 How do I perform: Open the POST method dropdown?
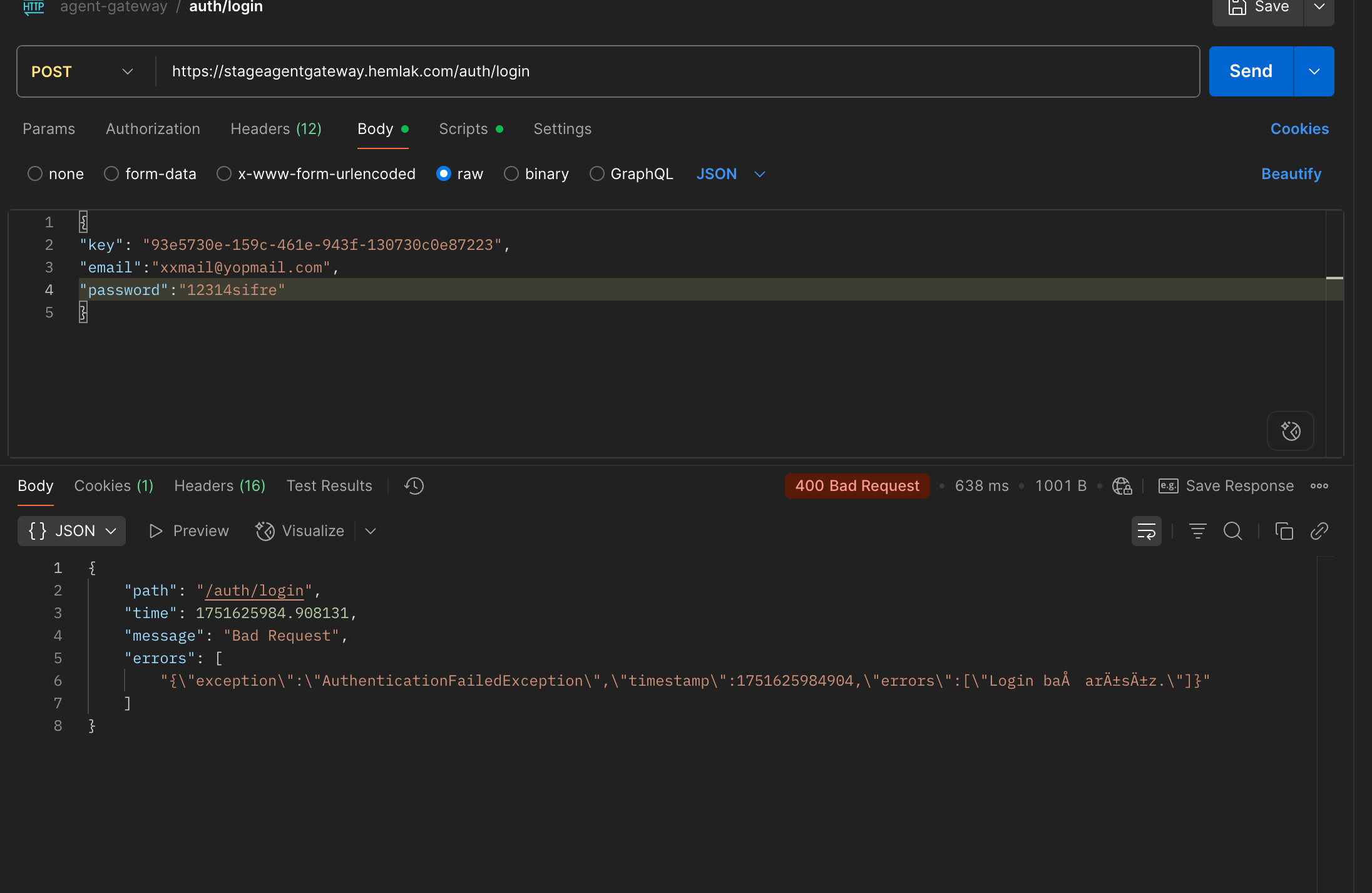pyautogui.click(x=83, y=71)
